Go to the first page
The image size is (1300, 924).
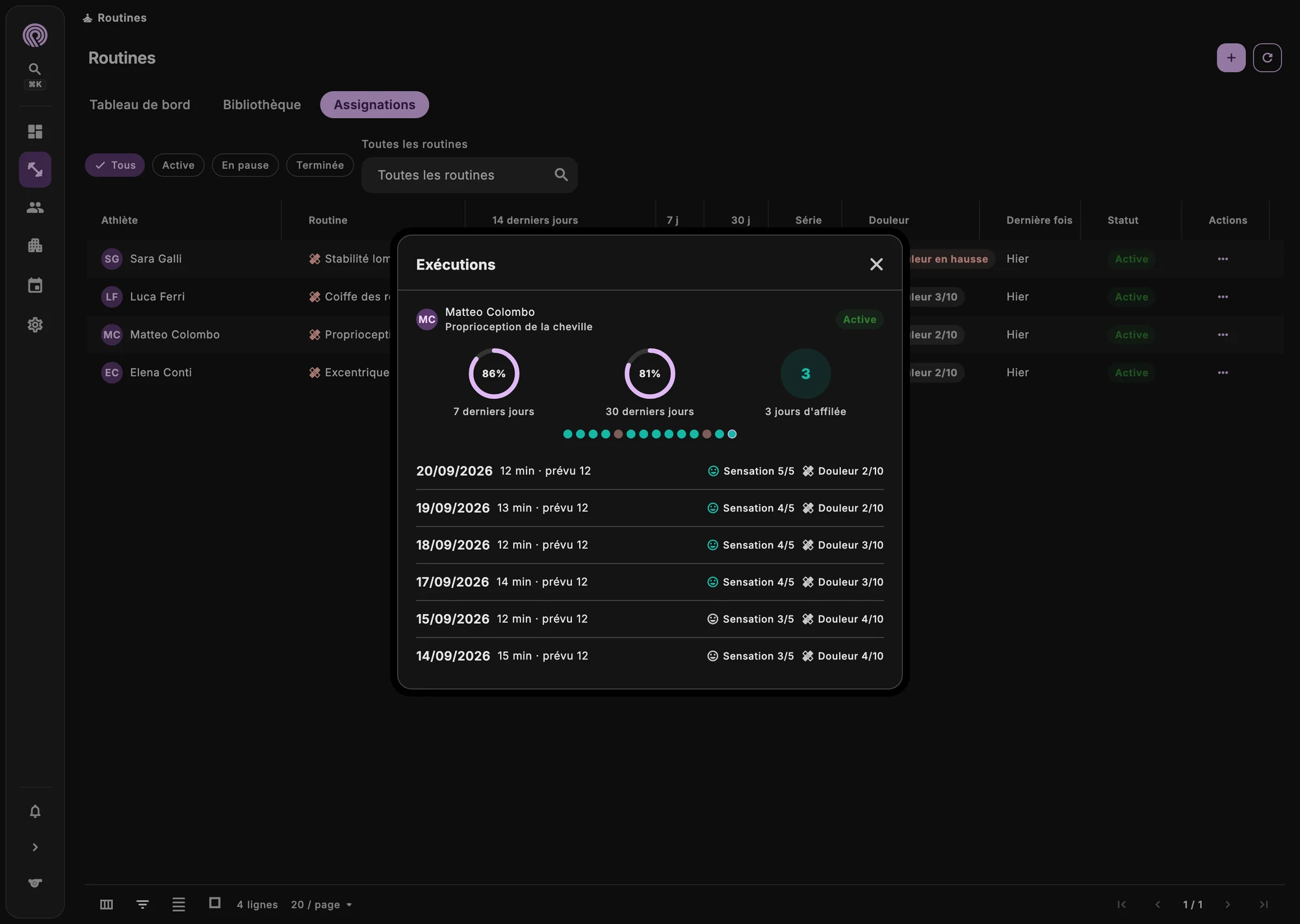(x=1121, y=905)
